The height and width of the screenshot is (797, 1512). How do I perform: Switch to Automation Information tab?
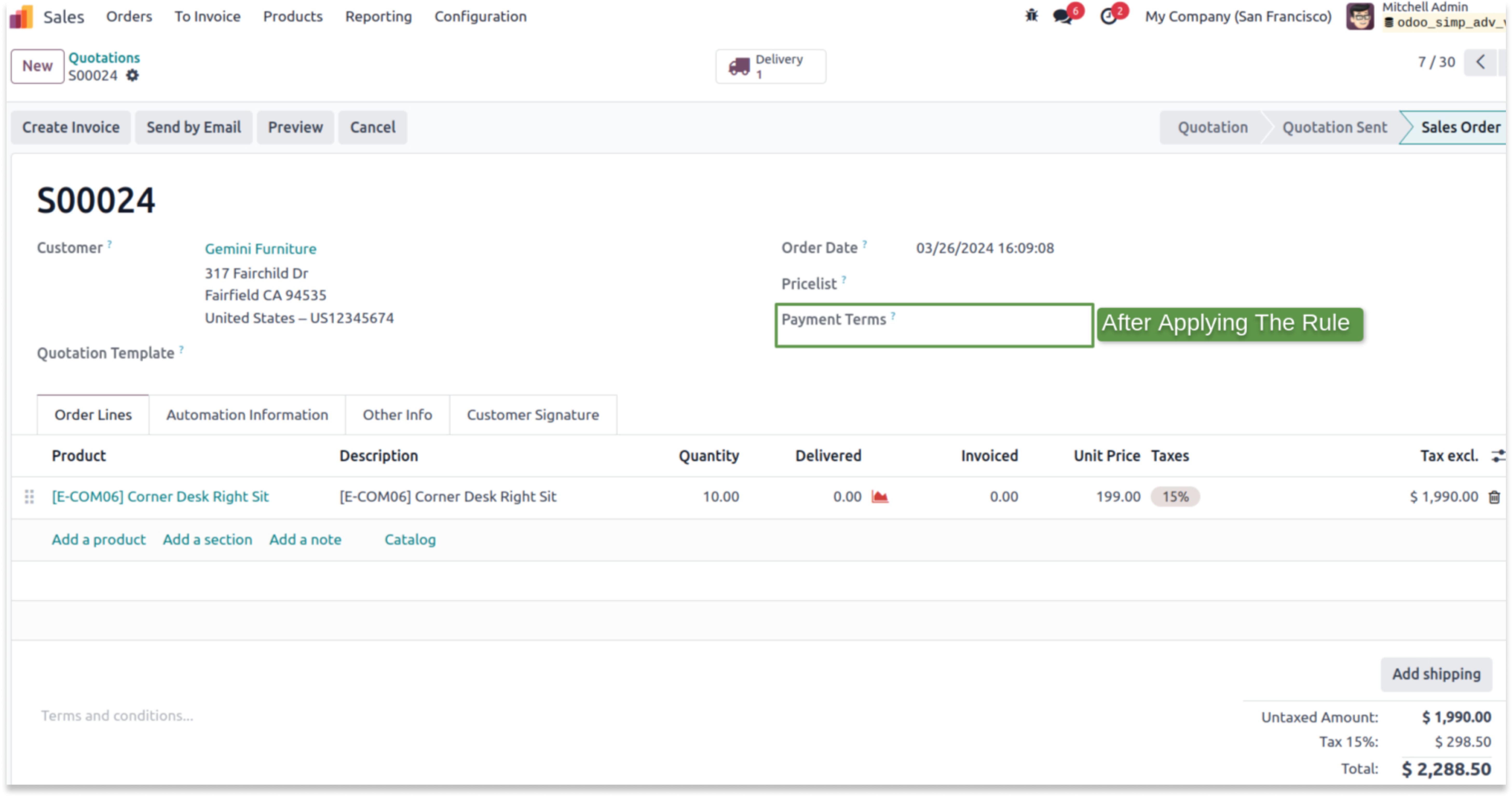[247, 415]
